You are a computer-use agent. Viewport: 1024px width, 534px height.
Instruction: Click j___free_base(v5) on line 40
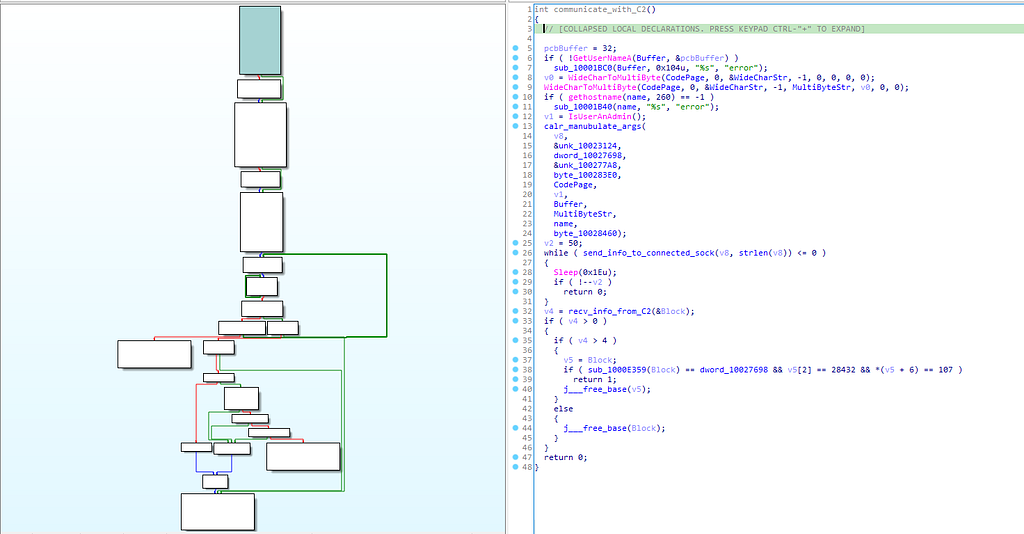[x=607, y=389]
